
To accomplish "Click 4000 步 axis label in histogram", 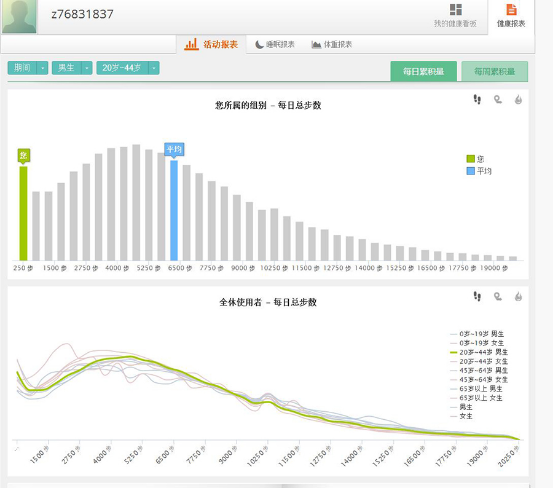I will tap(117, 268).
